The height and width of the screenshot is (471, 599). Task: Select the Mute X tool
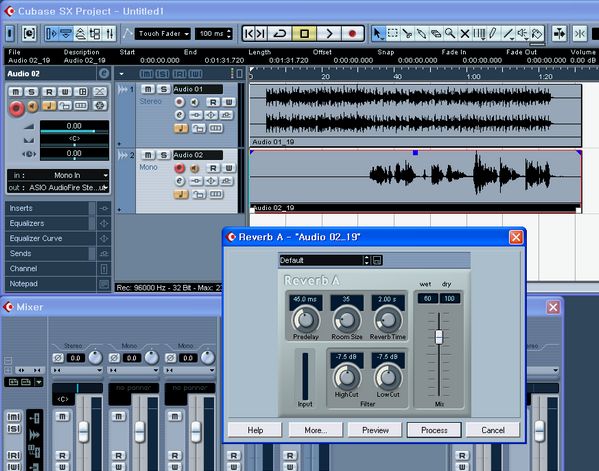tap(465, 34)
